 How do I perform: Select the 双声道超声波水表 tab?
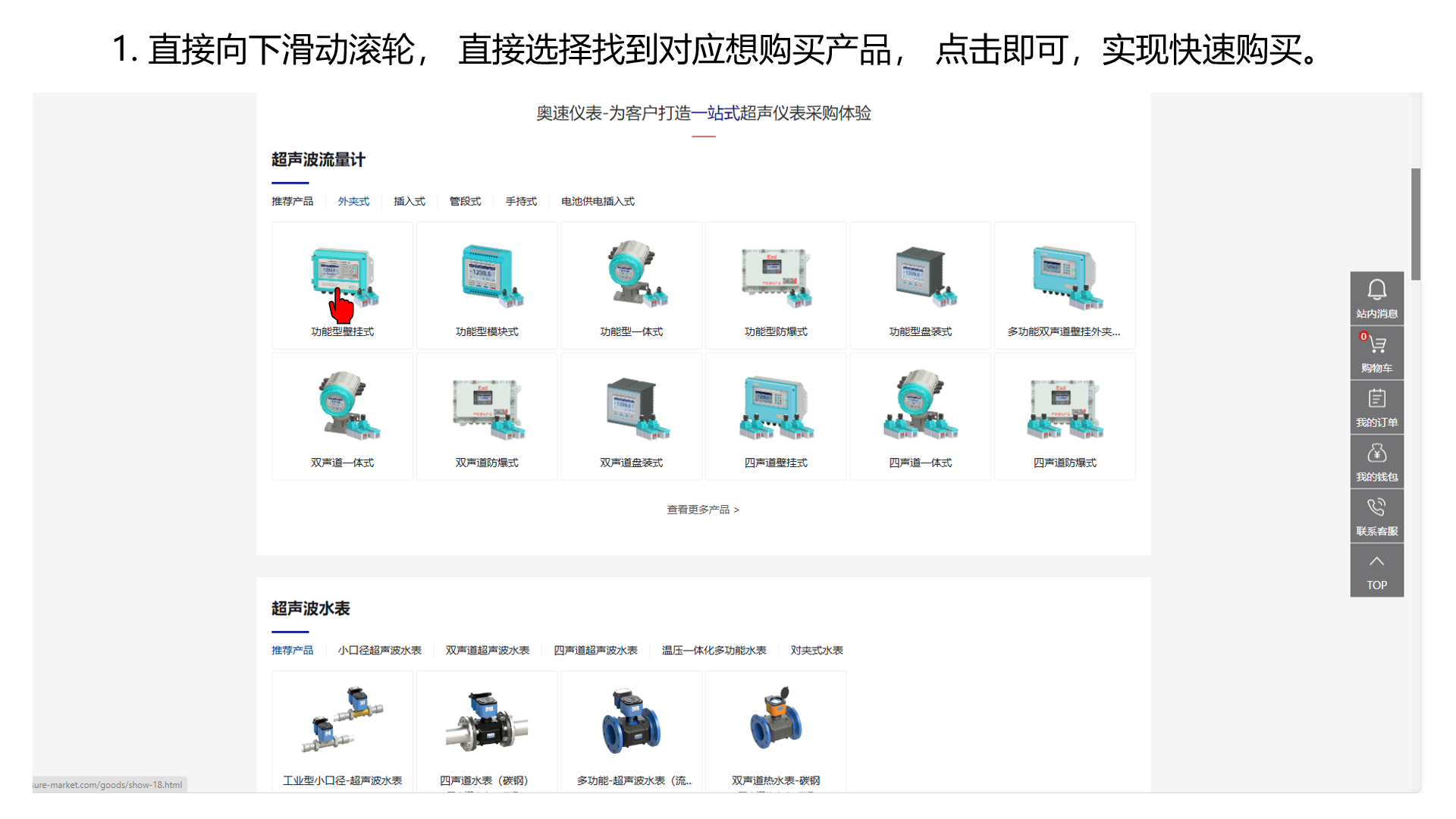click(488, 651)
